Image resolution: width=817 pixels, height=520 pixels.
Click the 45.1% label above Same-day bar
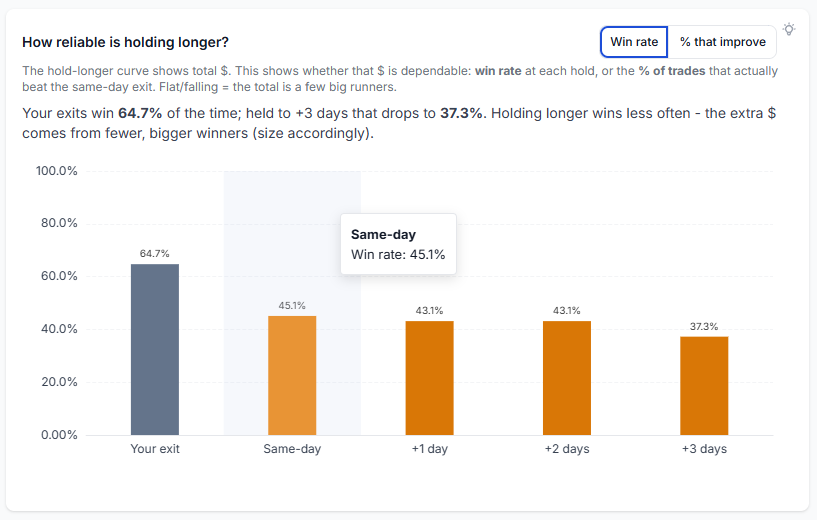(292, 306)
